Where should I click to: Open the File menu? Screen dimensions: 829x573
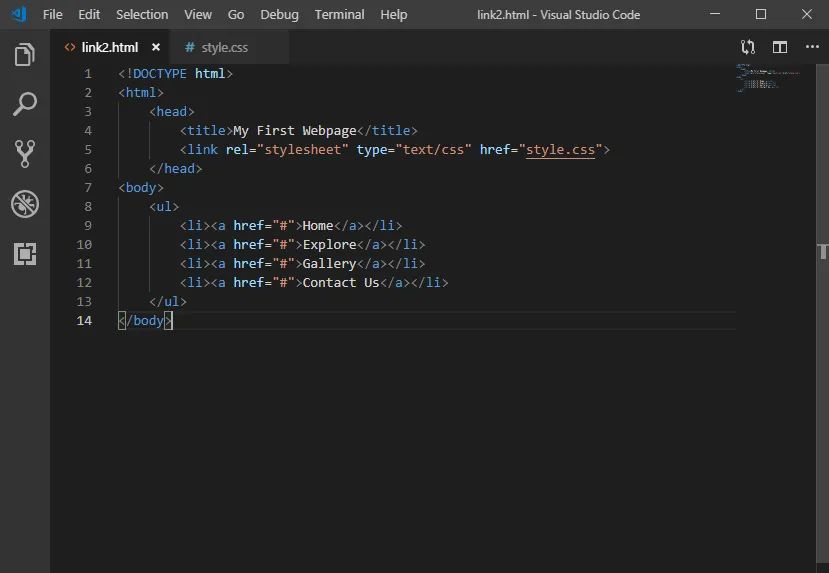tap(52, 15)
